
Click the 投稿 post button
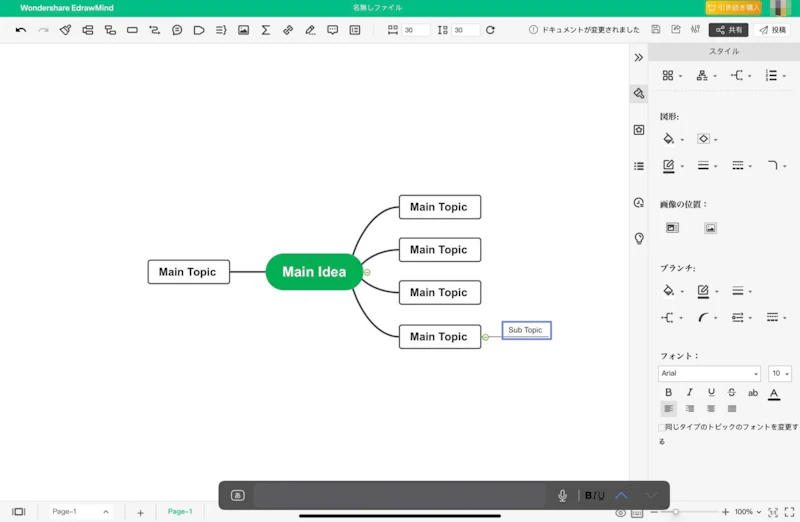tap(773, 30)
